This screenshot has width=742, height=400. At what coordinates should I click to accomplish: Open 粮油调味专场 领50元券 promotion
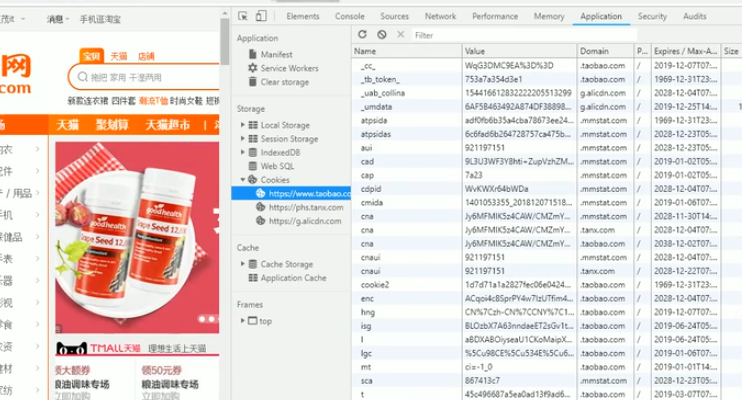(170, 382)
